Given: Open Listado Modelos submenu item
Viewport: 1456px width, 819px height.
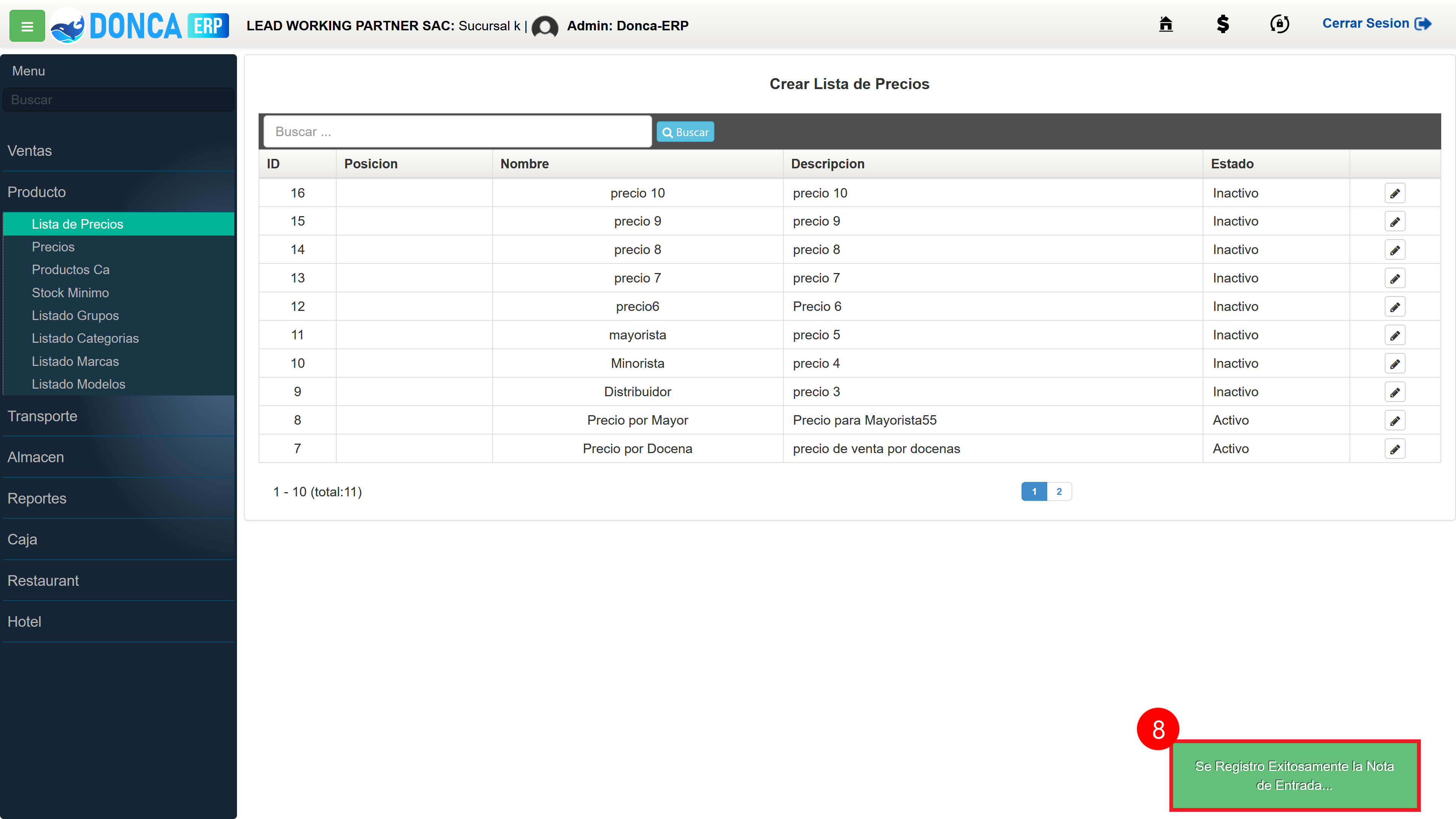Looking at the screenshot, I should coord(119,384).
